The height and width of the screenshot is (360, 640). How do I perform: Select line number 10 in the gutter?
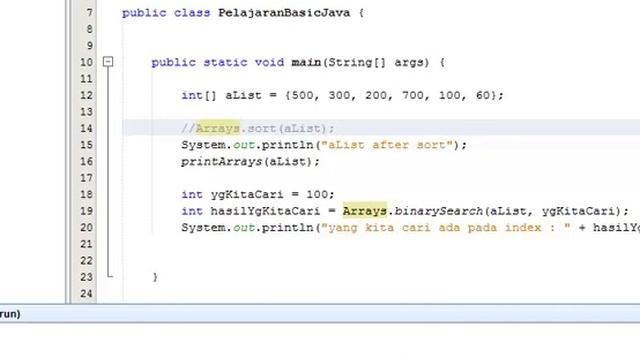coord(86,62)
